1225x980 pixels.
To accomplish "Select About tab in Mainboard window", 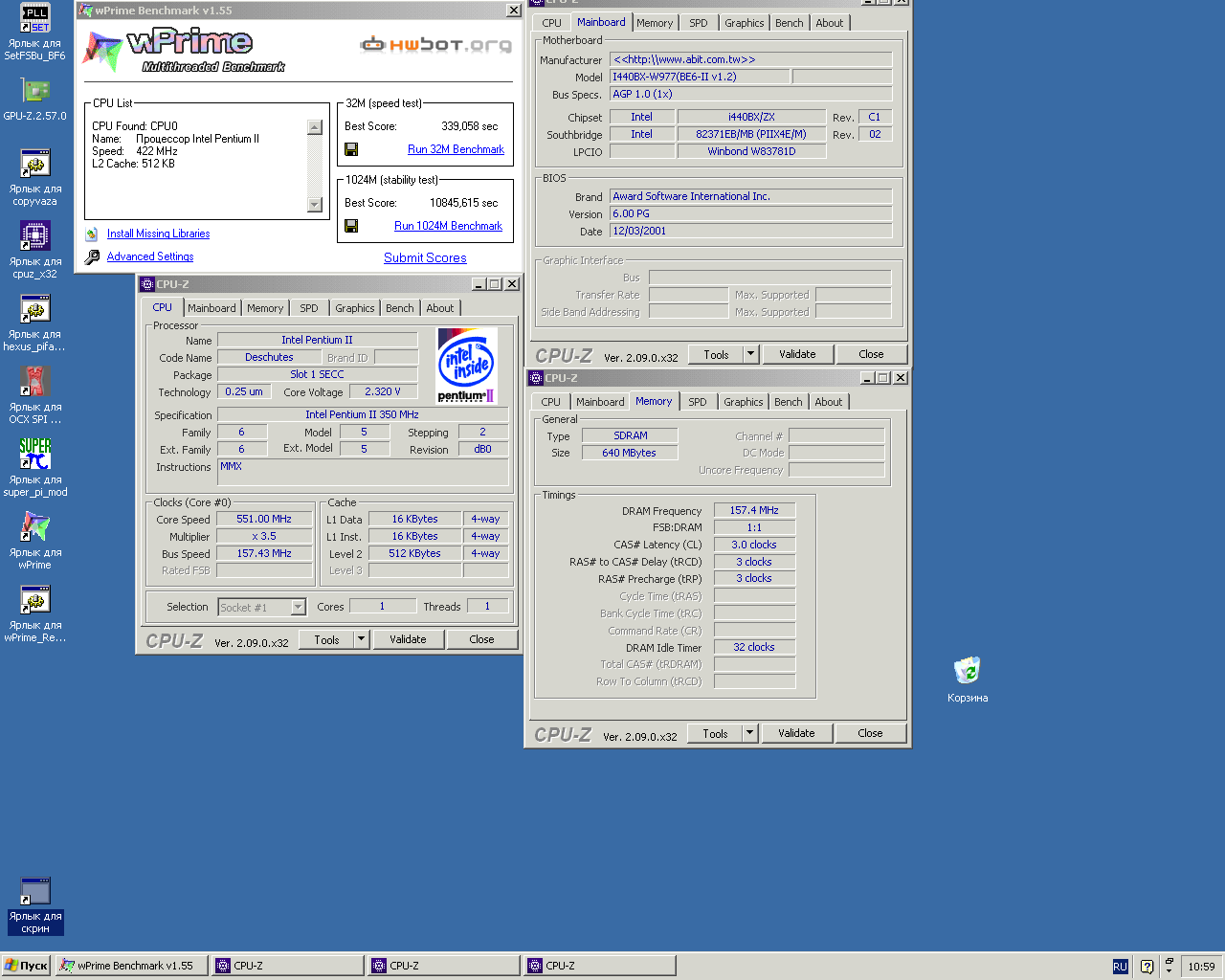I will tap(830, 23).
